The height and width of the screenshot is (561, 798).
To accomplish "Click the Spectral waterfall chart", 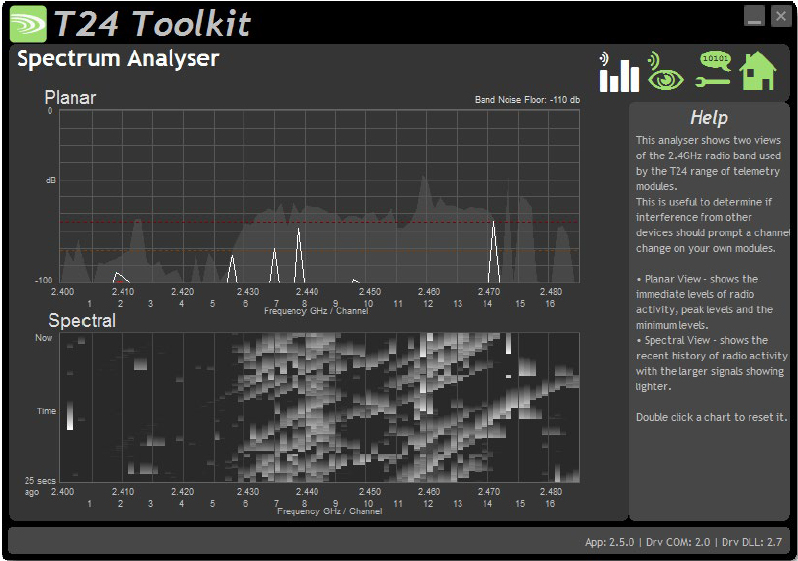I will tap(320, 407).
